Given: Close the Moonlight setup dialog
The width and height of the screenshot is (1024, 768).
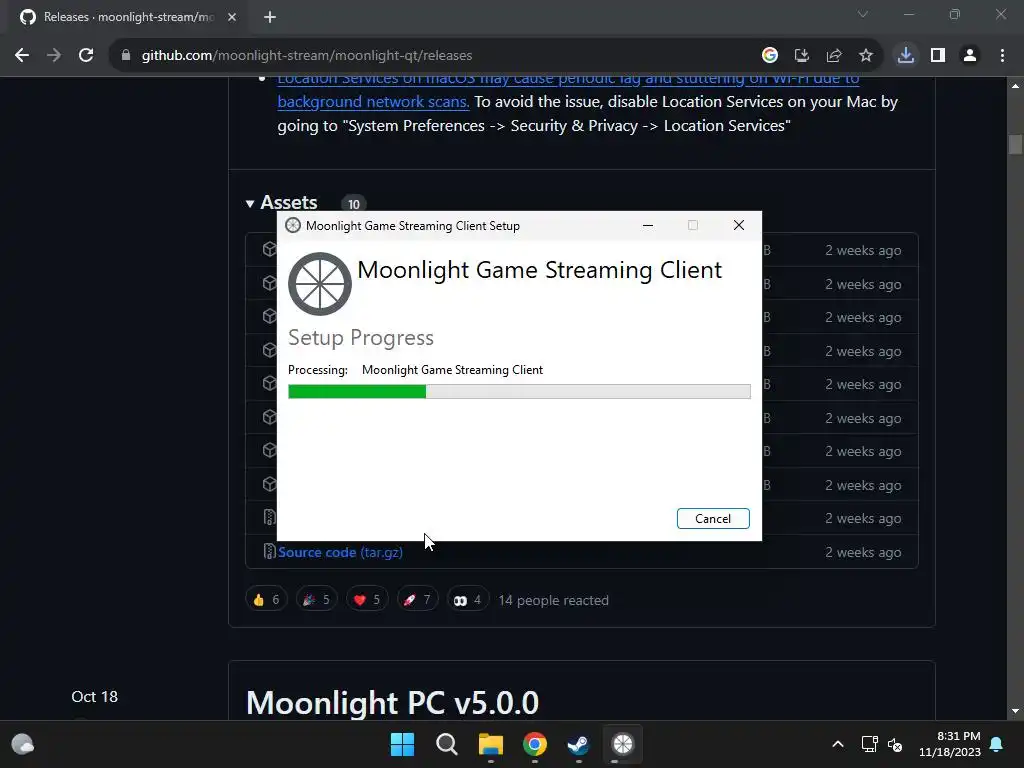Looking at the screenshot, I should pos(739,225).
